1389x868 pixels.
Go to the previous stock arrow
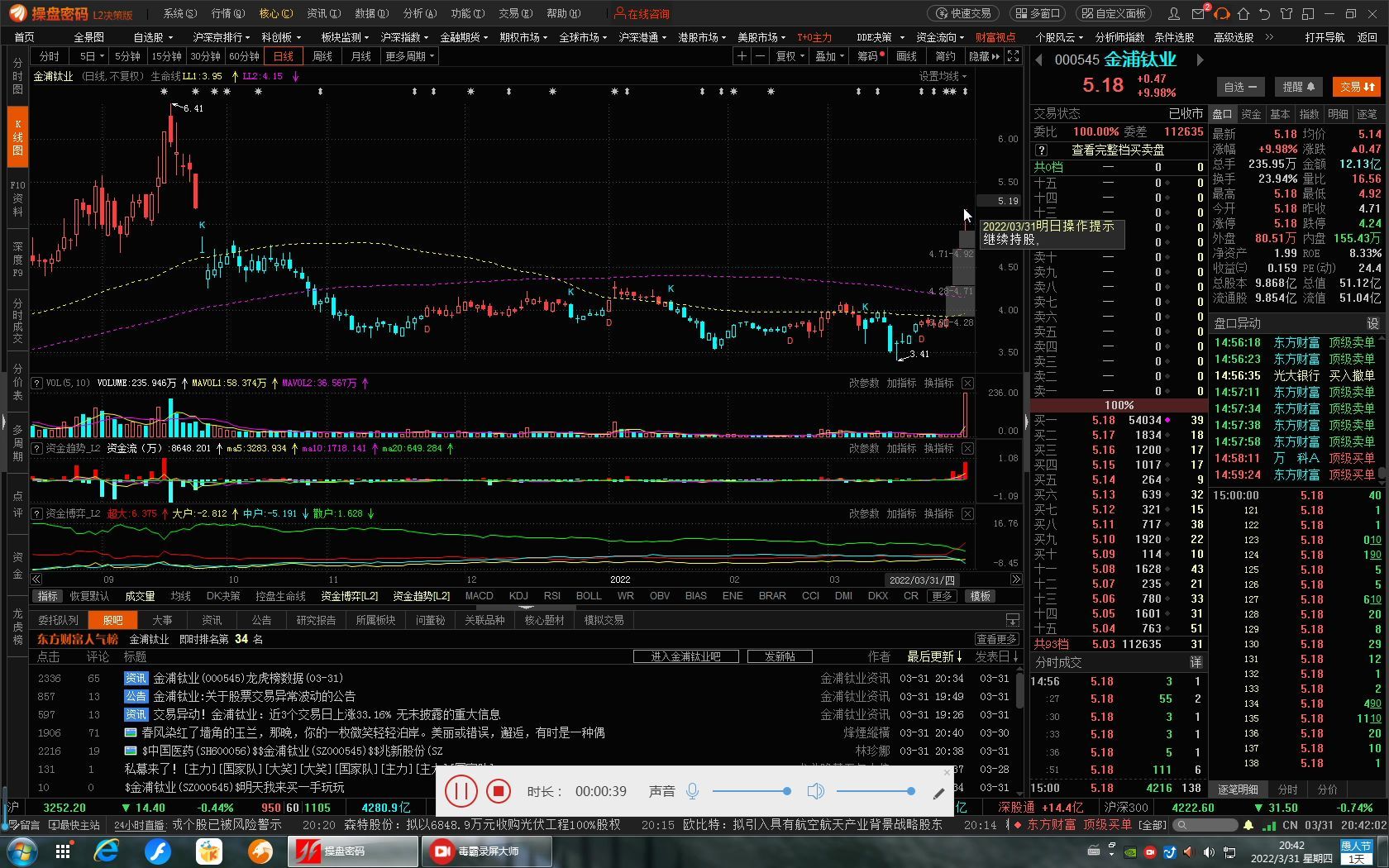[x=1038, y=60]
